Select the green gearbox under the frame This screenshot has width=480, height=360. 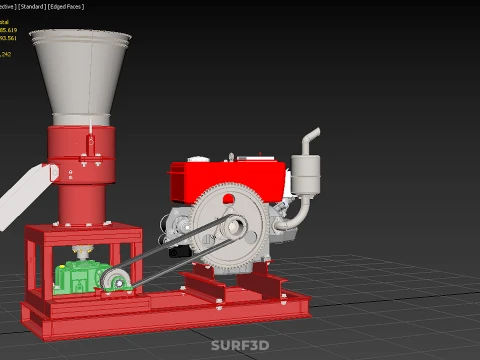pos(78,278)
